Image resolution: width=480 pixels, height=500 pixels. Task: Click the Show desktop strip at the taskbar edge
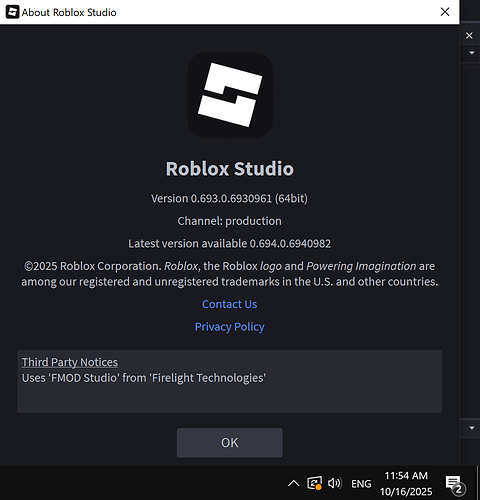[x=478, y=483]
